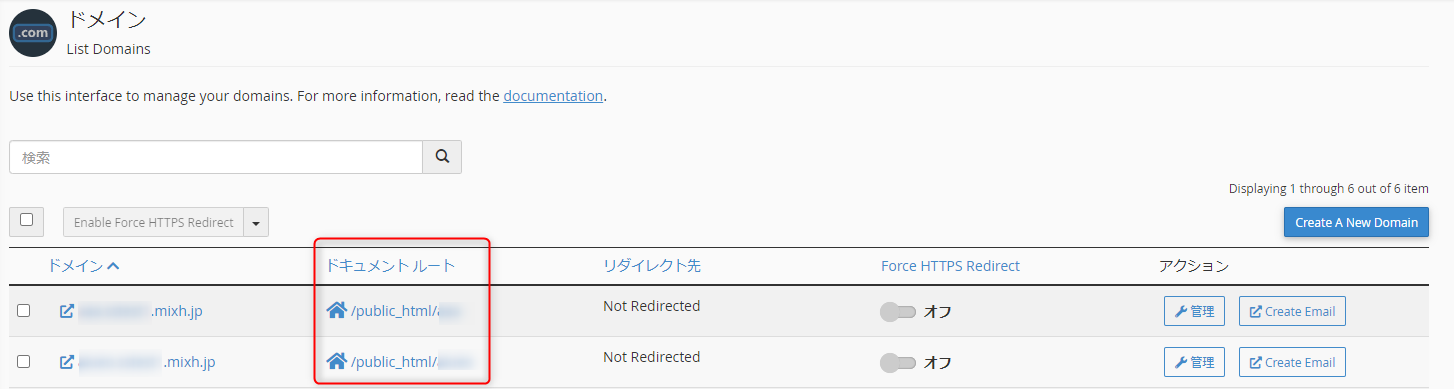Open first row domain external link icon
Image resolution: width=1454 pixels, height=389 pixels.
(67, 311)
